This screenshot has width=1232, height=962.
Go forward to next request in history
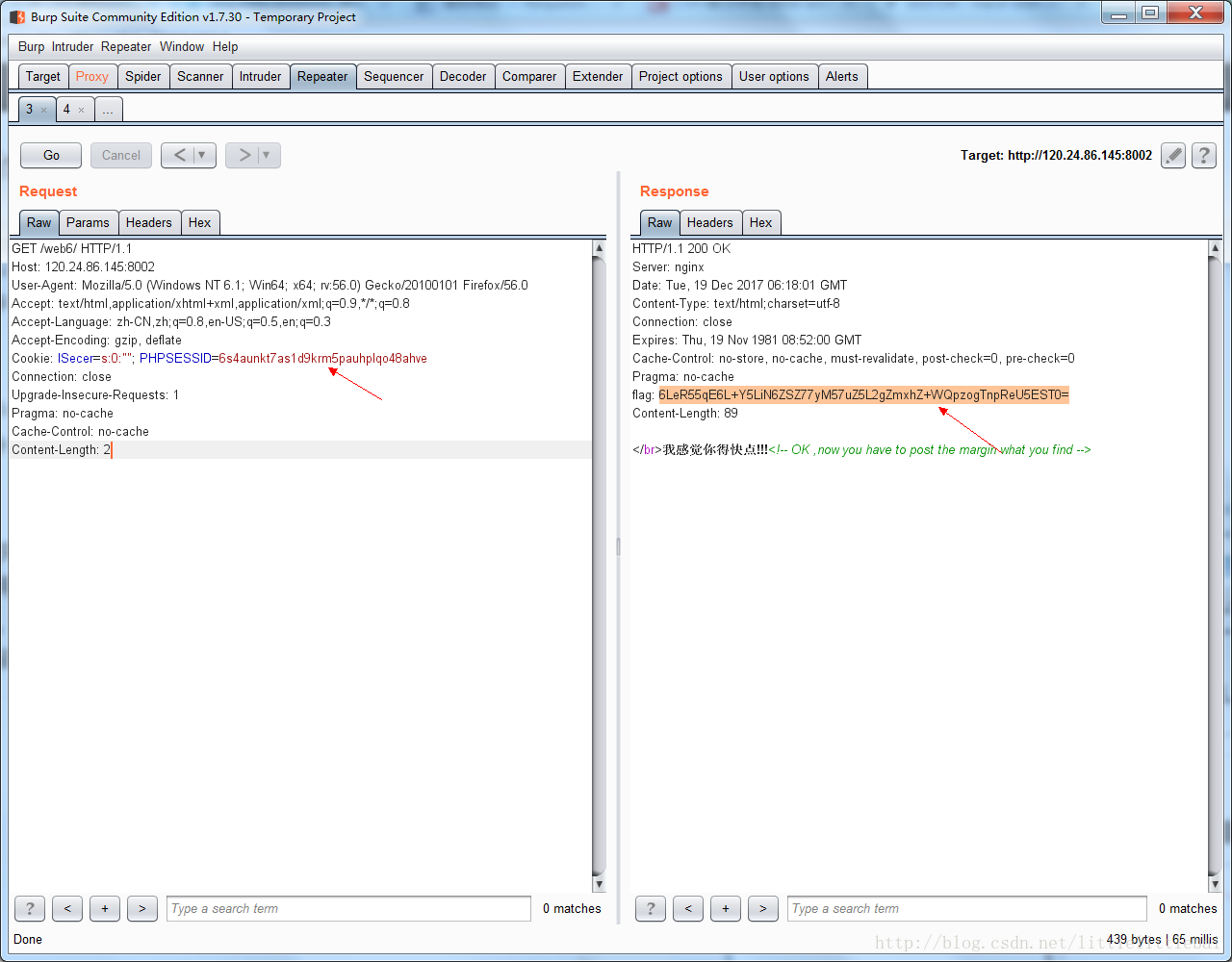(x=244, y=155)
